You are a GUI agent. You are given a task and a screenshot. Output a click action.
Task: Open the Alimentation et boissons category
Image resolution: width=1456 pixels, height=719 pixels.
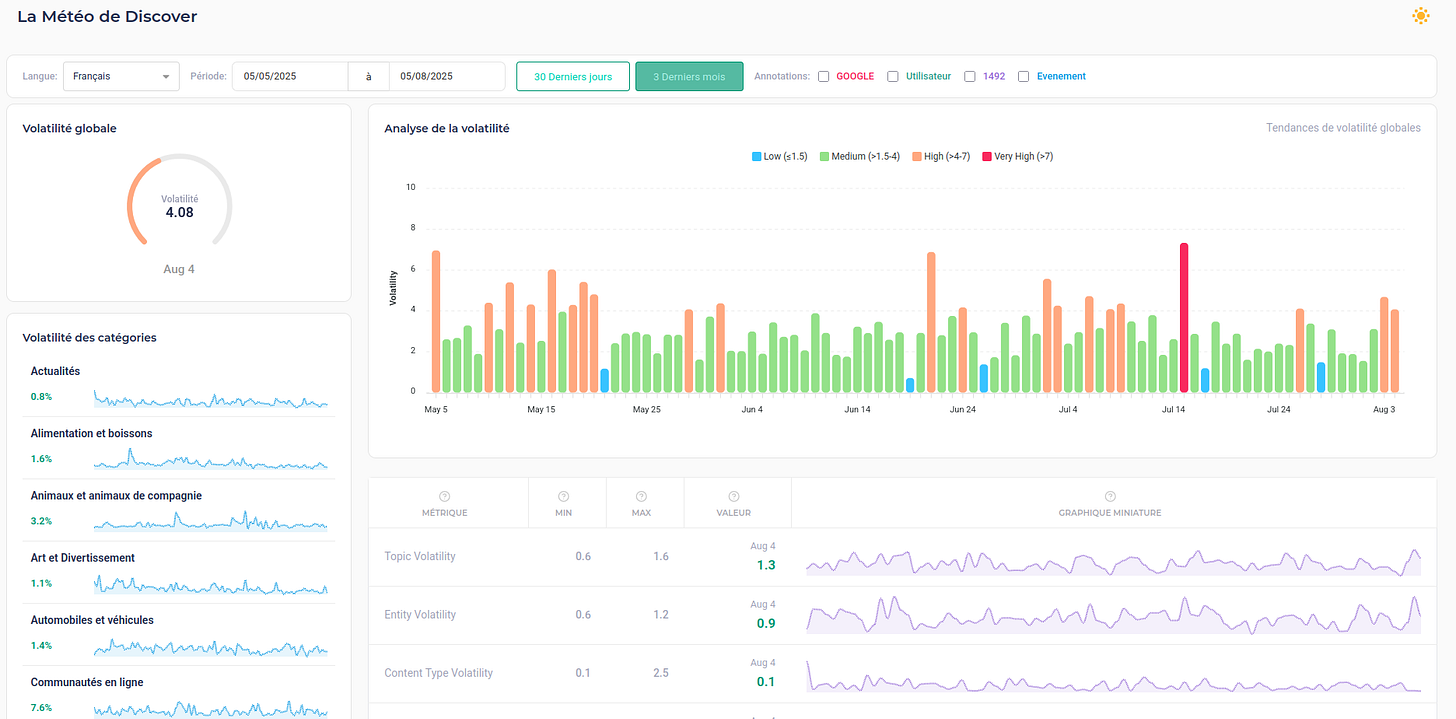179,447
